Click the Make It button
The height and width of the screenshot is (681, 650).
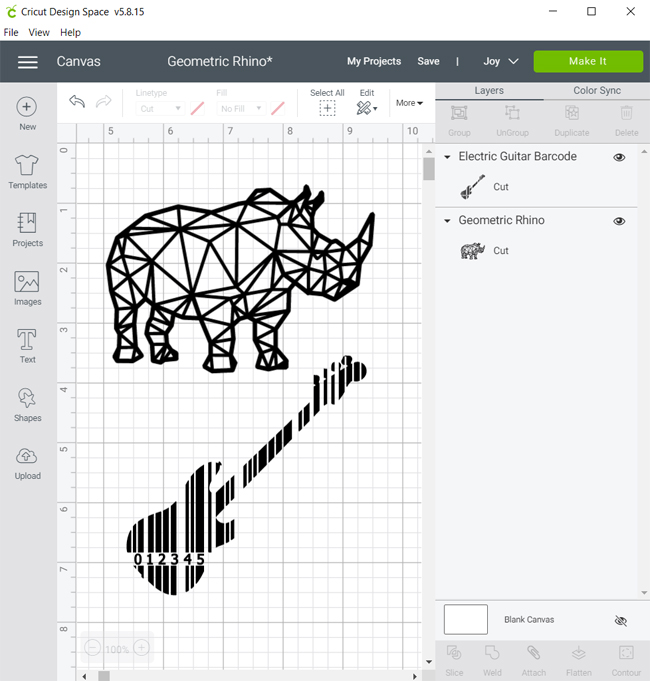588,61
